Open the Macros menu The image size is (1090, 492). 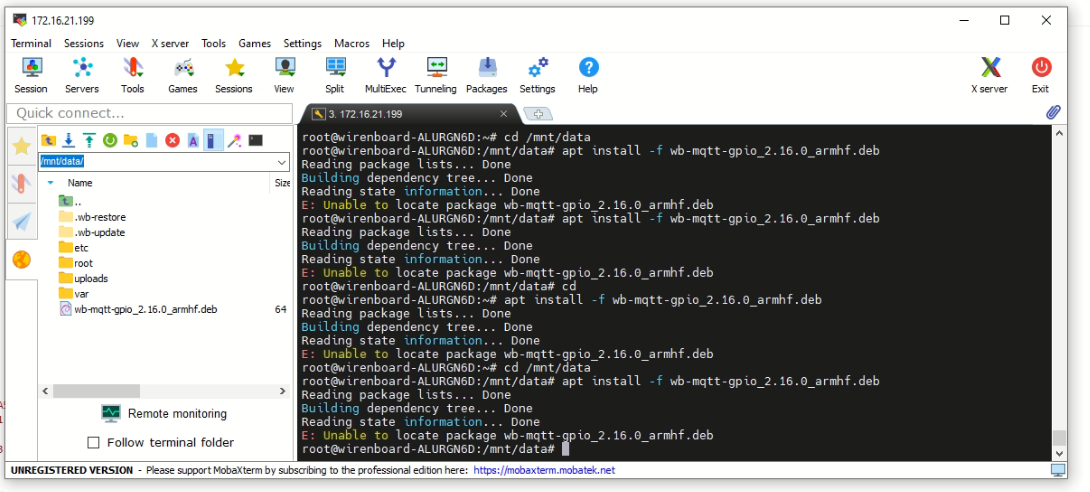click(352, 43)
